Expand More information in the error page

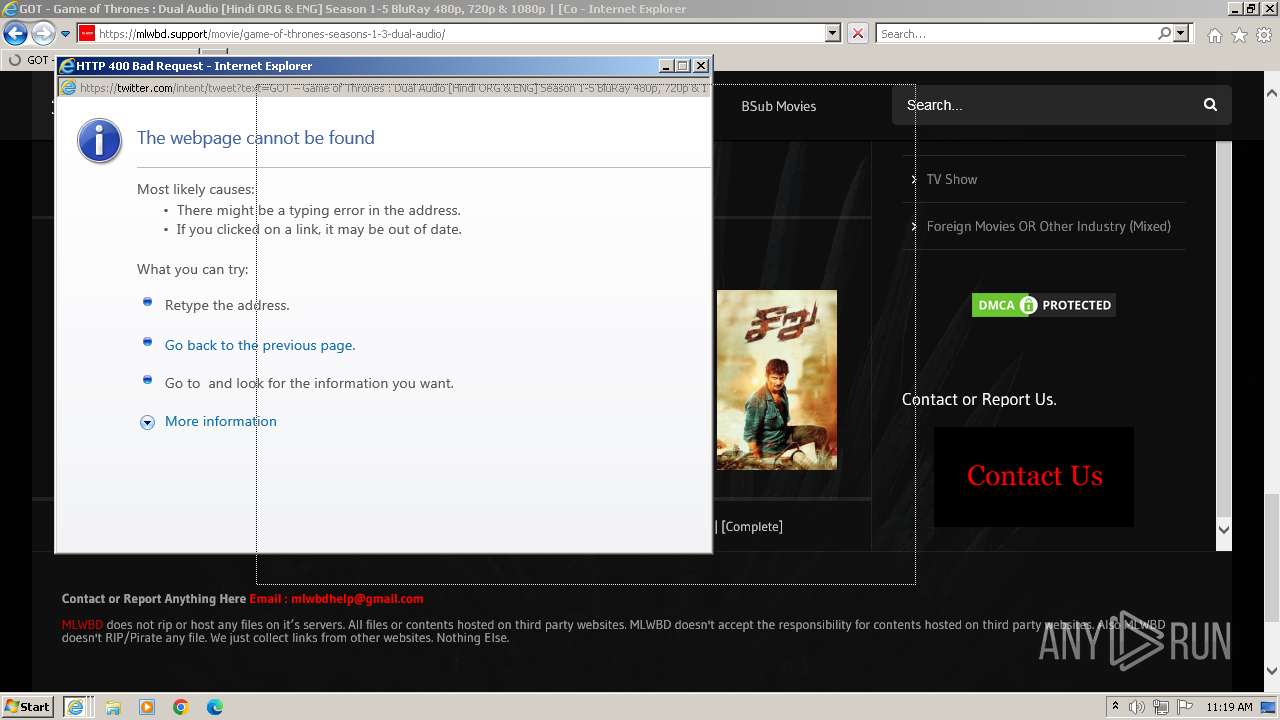coord(147,422)
